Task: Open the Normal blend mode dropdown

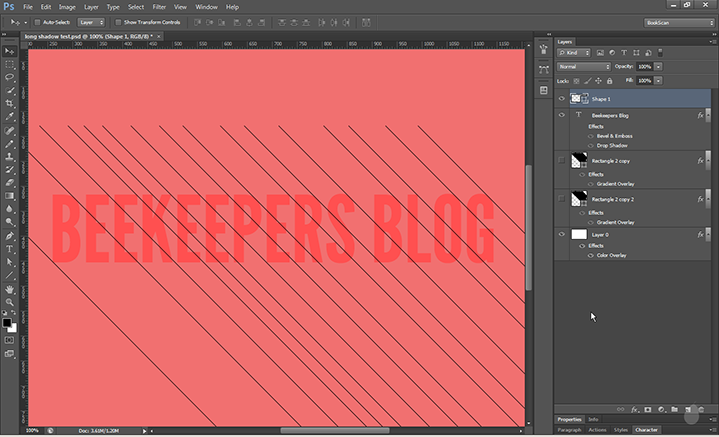Action: click(x=583, y=66)
